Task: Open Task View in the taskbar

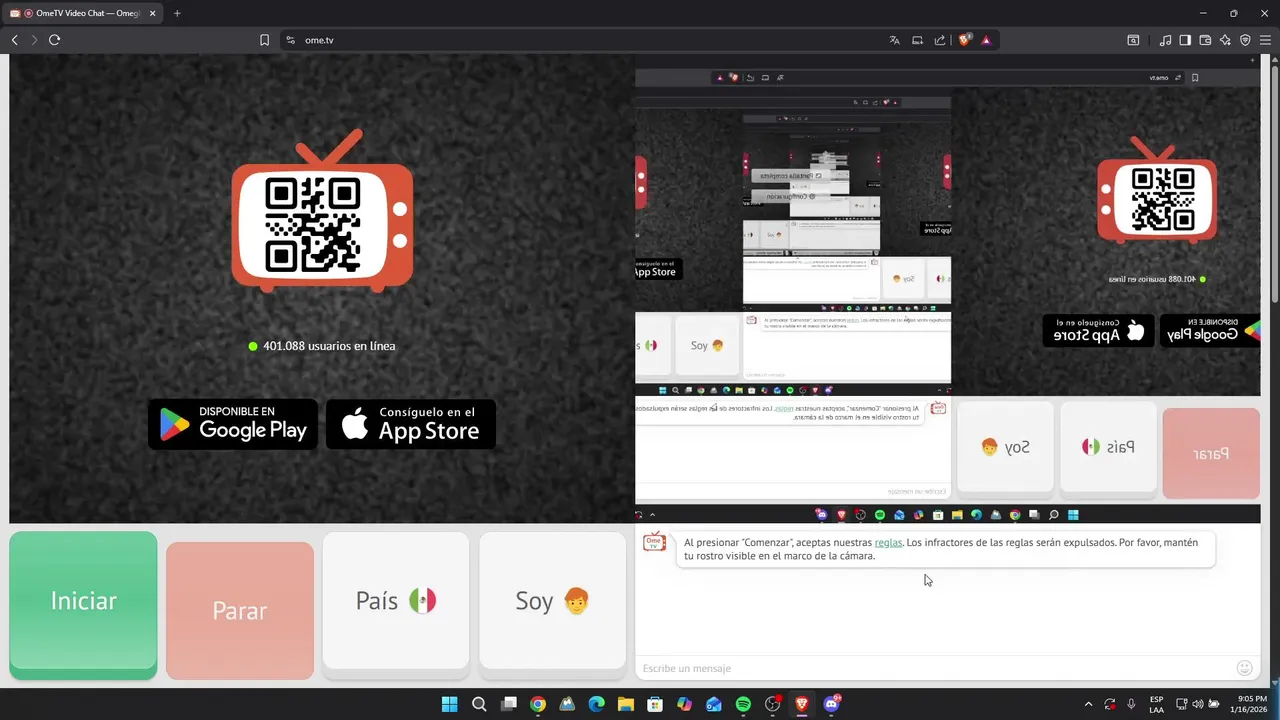Action: point(509,704)
